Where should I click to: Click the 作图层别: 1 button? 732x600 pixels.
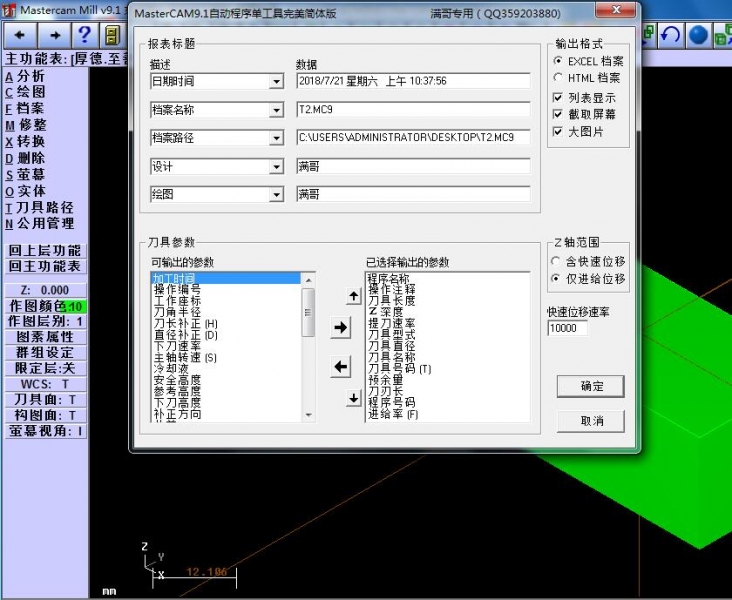[x=45, y=321]
